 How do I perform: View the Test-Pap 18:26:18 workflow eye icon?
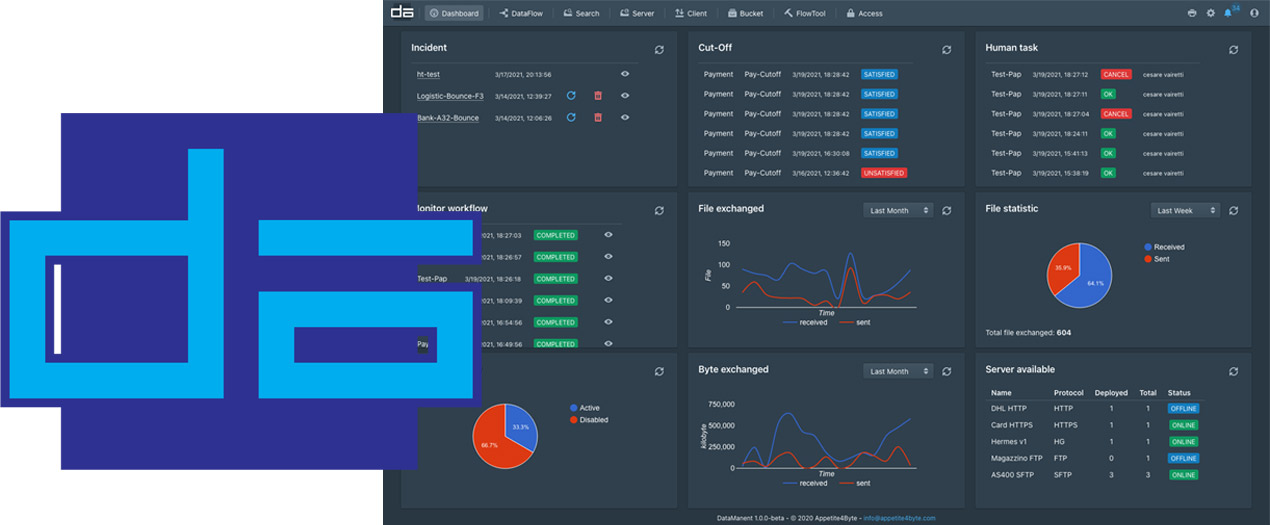coord(608,279)
